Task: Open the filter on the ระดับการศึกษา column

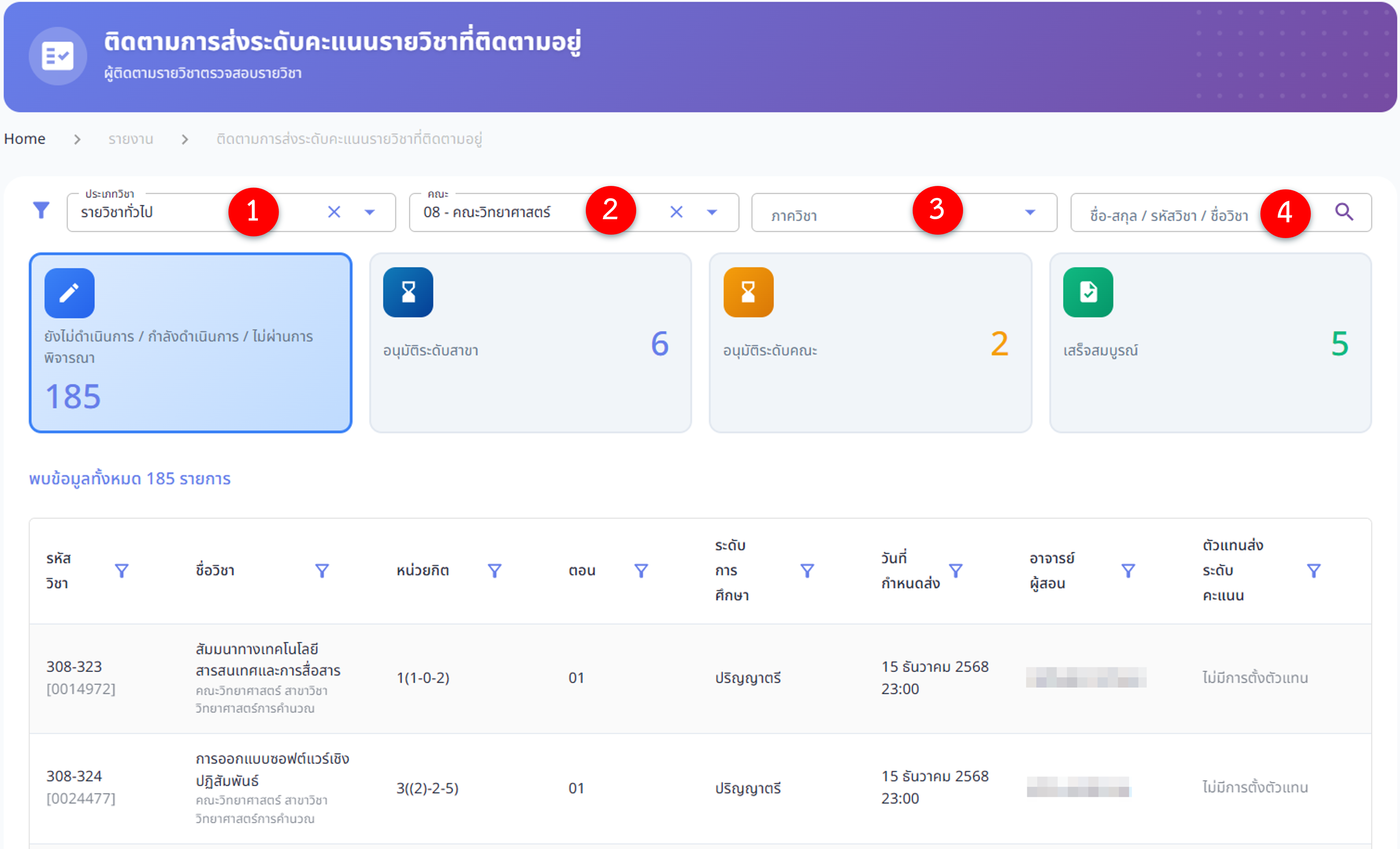Action: tap(807, 570)
